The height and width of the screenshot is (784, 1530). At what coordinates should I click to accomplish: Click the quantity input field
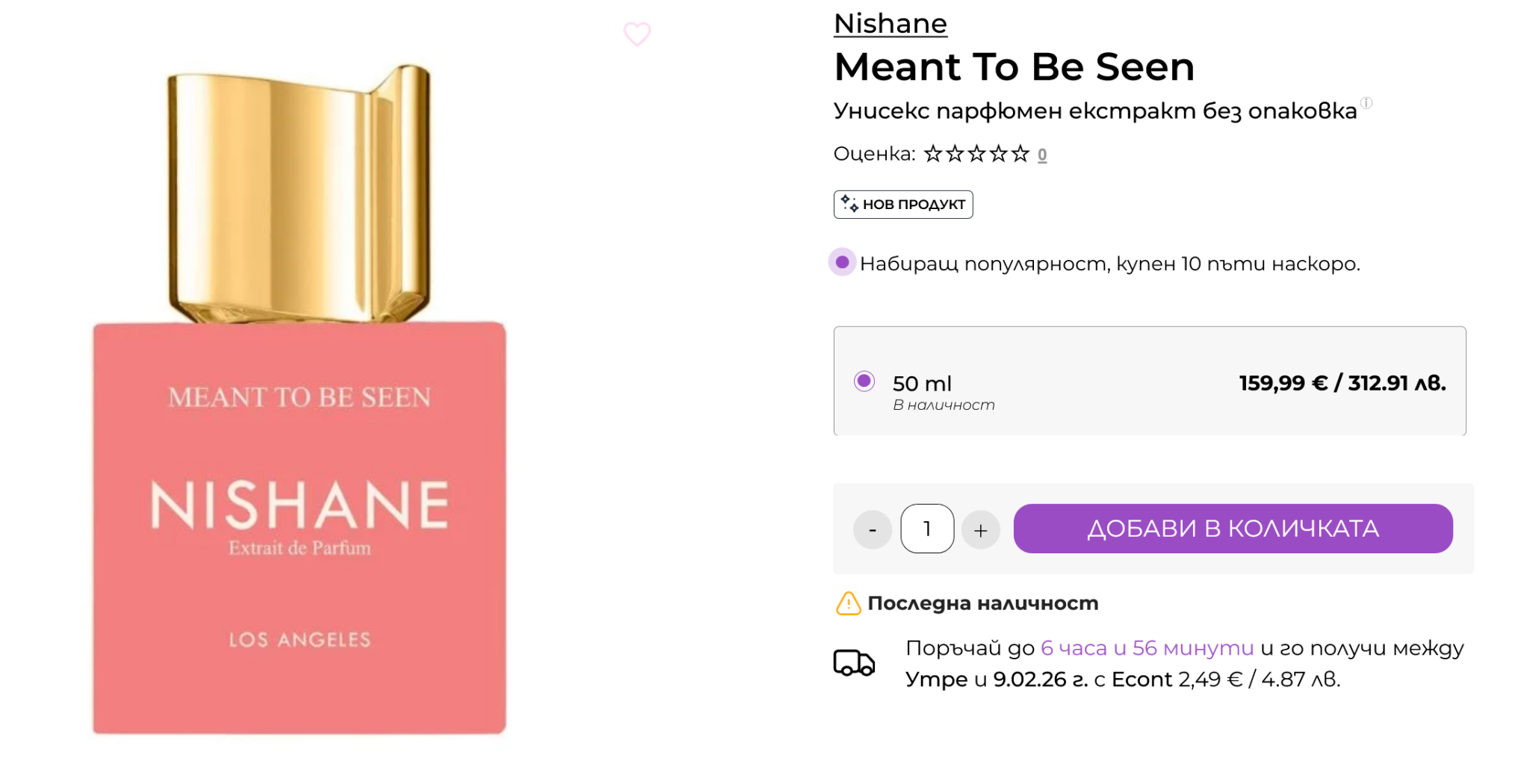pyautogui.click(x=927, y=529)
